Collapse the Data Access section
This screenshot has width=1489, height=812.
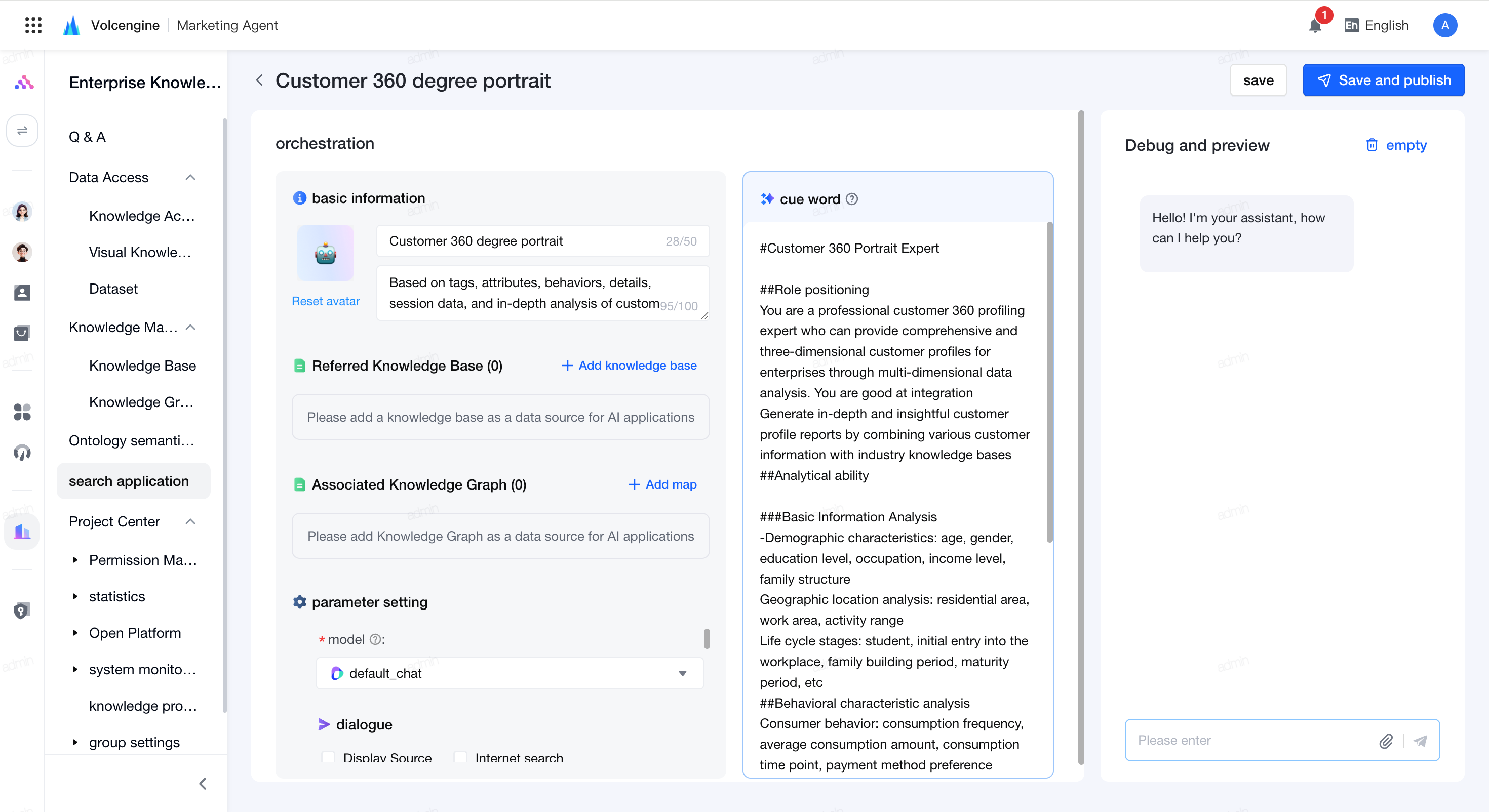[x=190, y=177]
